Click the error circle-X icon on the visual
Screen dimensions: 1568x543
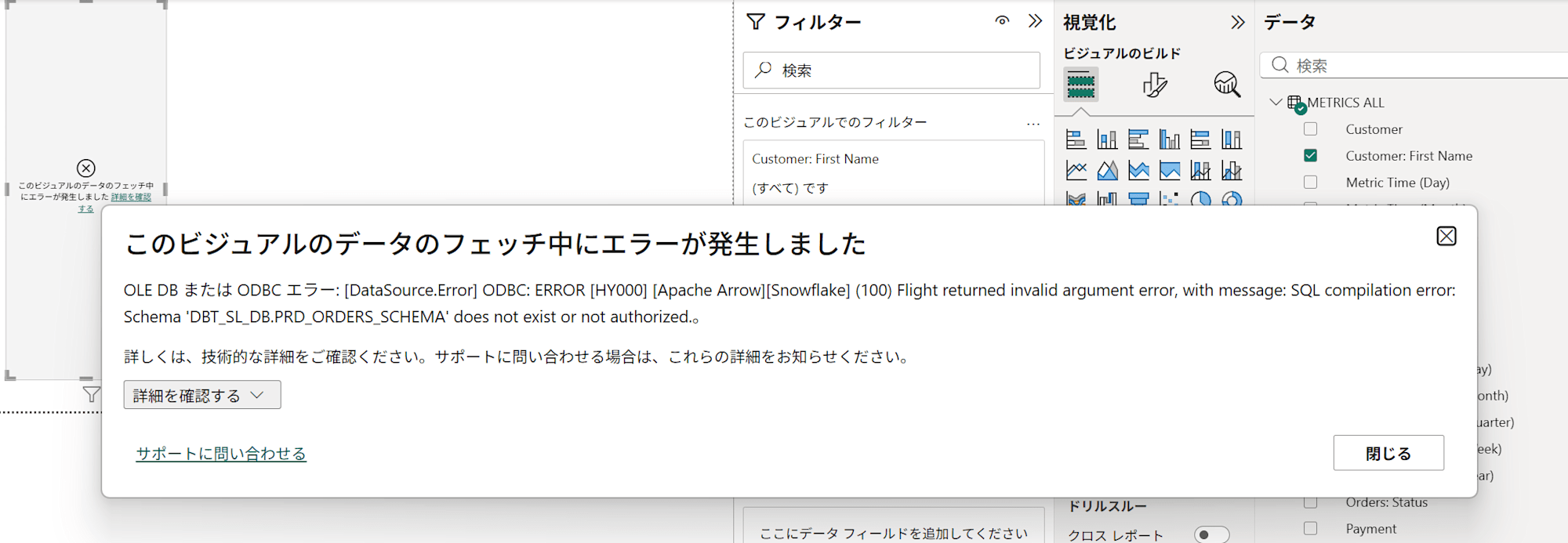(86, 168)
